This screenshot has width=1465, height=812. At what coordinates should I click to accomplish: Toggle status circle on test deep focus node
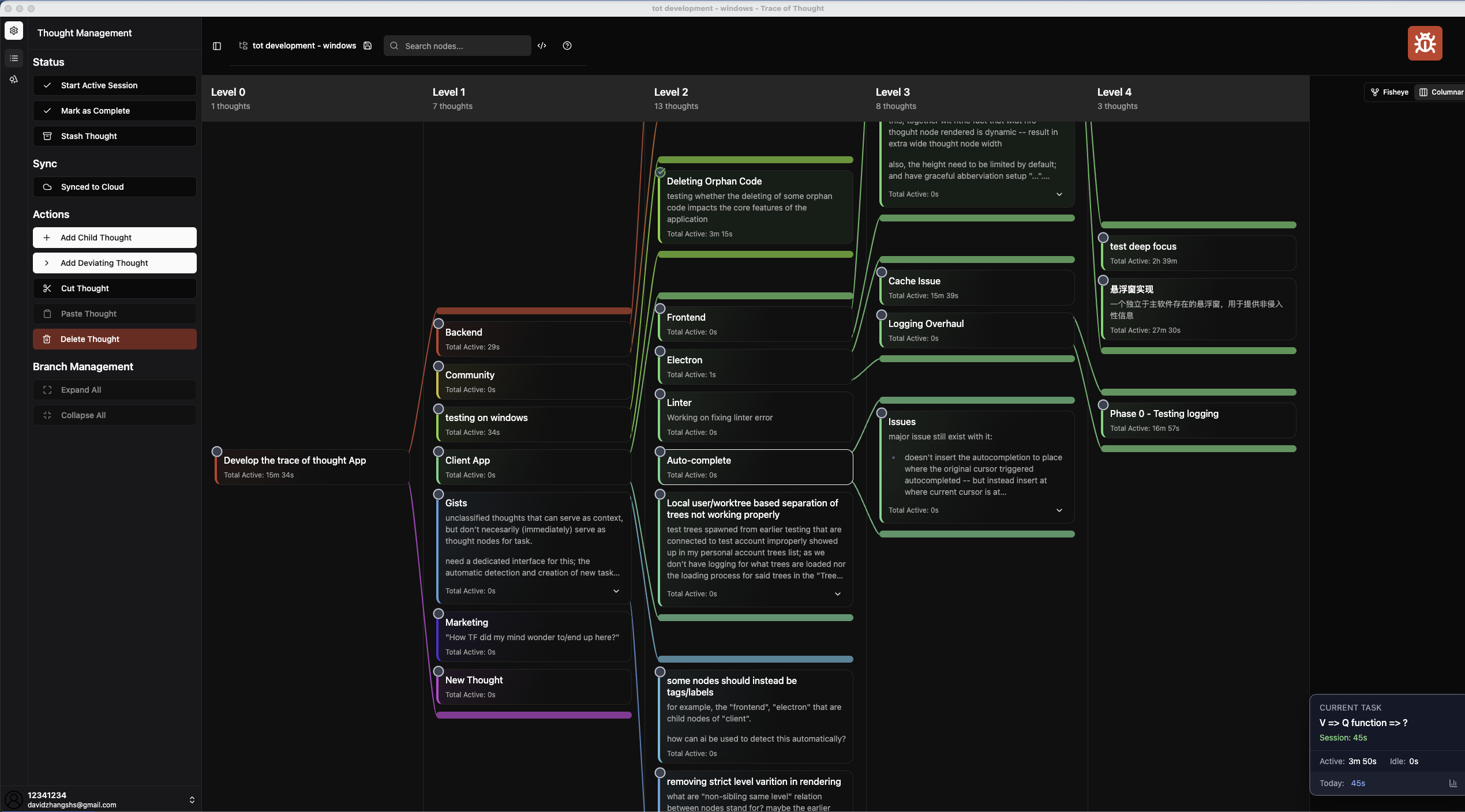click(x=1103, y=238)
